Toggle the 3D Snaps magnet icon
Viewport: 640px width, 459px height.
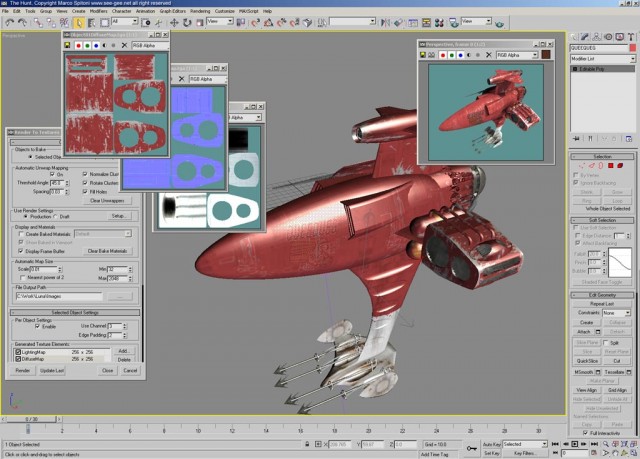256,22
